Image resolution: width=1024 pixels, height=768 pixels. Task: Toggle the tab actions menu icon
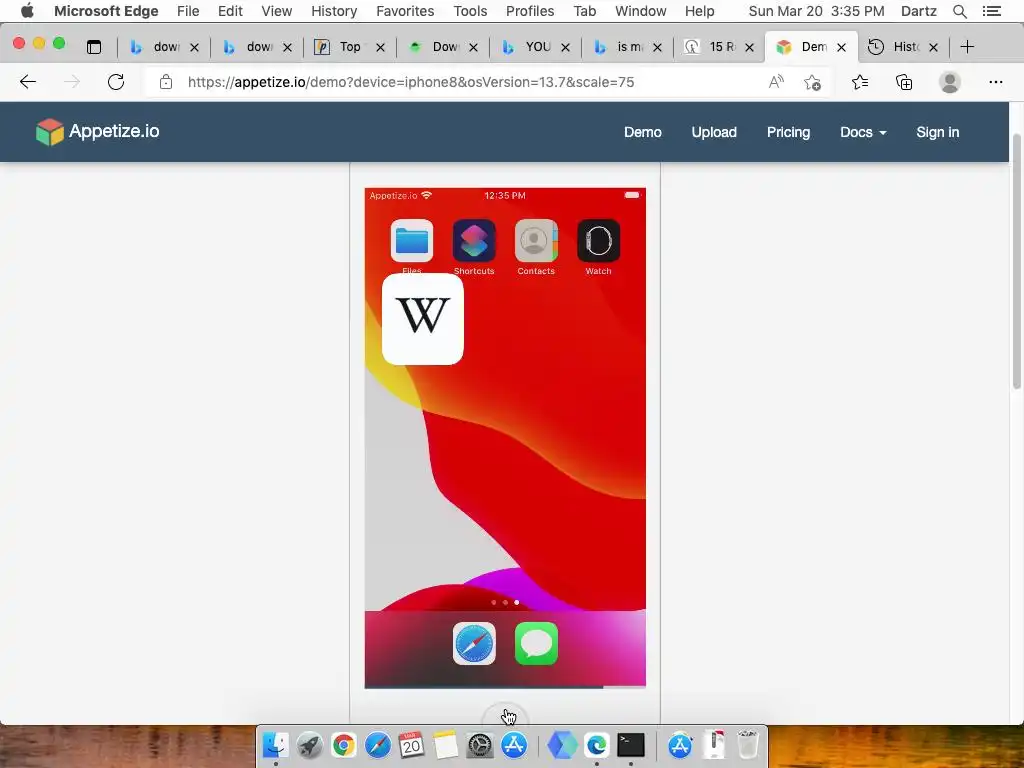point(94,47)
